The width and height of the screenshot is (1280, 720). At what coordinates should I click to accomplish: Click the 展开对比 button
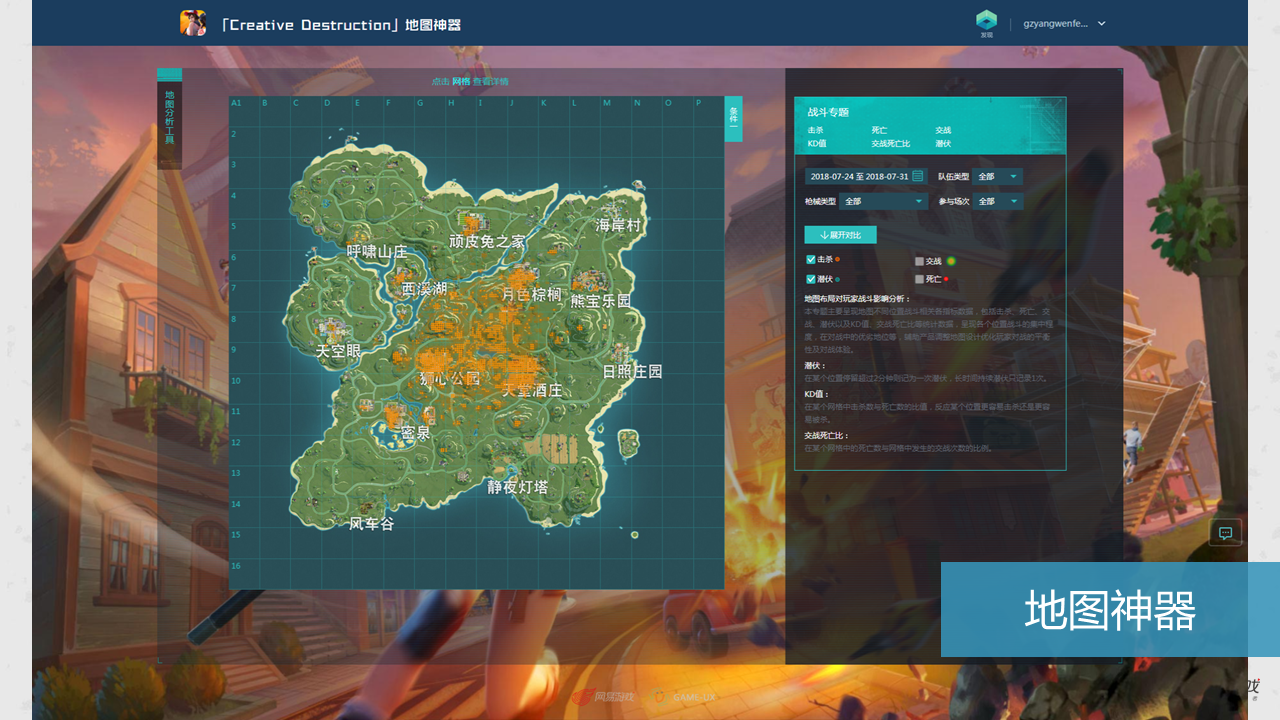[840, 235]
